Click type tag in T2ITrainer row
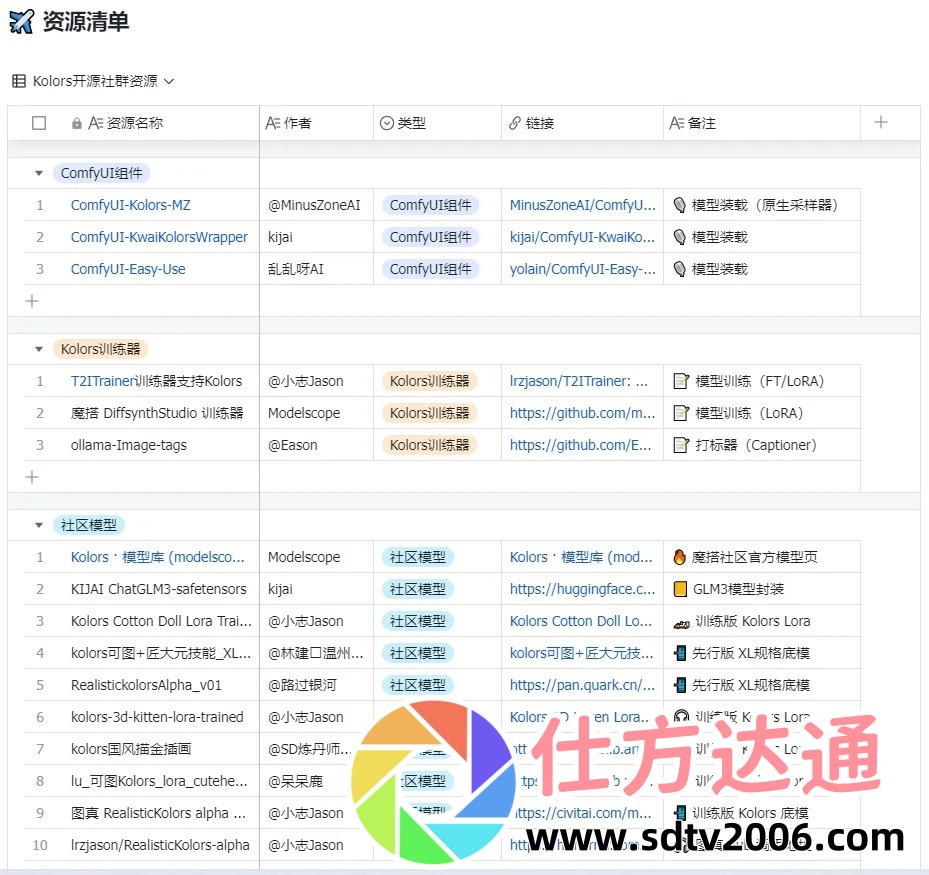The height and width of the screenshot is (875, 929). 429,381
